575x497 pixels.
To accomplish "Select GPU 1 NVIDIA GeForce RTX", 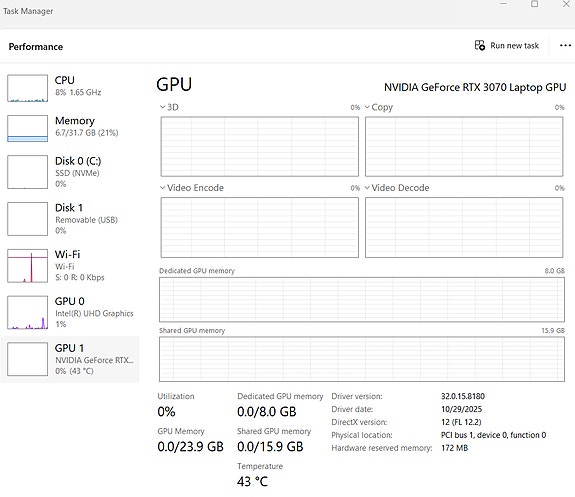I will (x=70, y=359).
